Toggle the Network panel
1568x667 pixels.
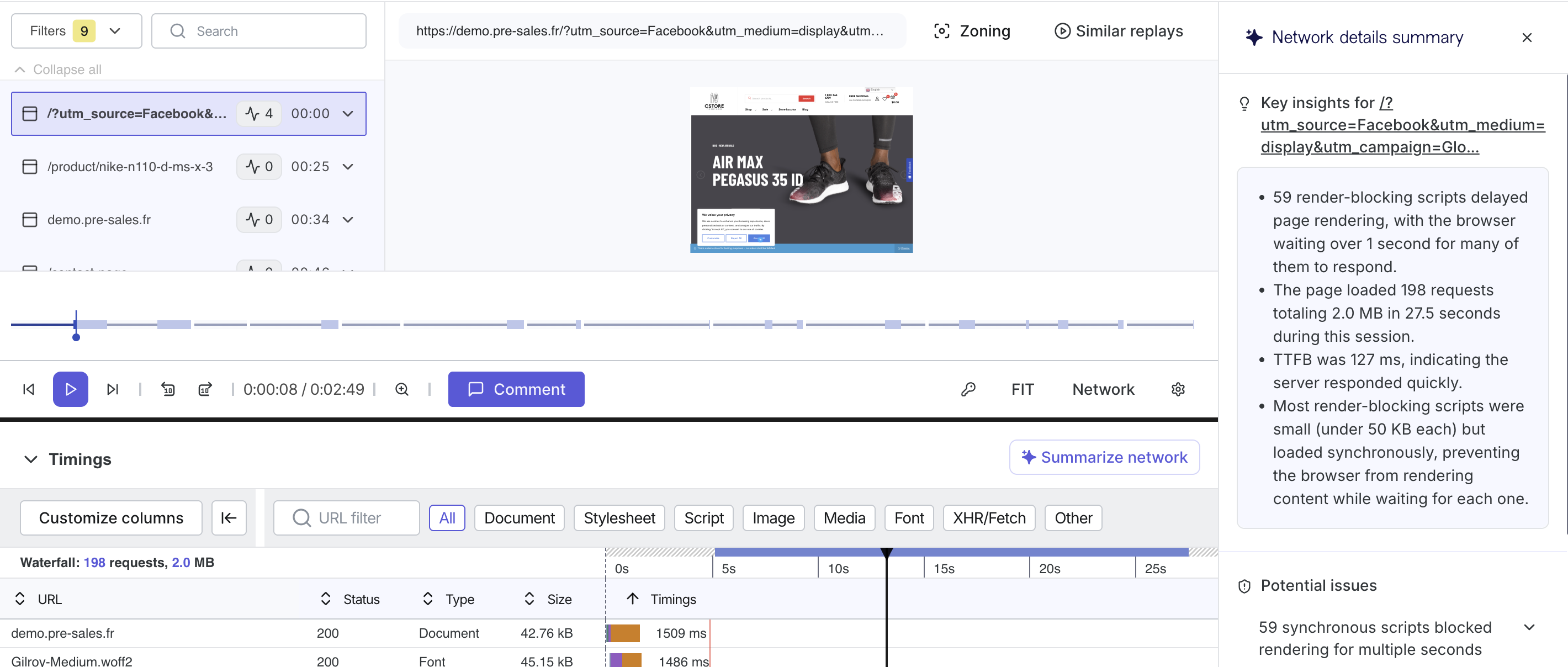point(1103,389)
